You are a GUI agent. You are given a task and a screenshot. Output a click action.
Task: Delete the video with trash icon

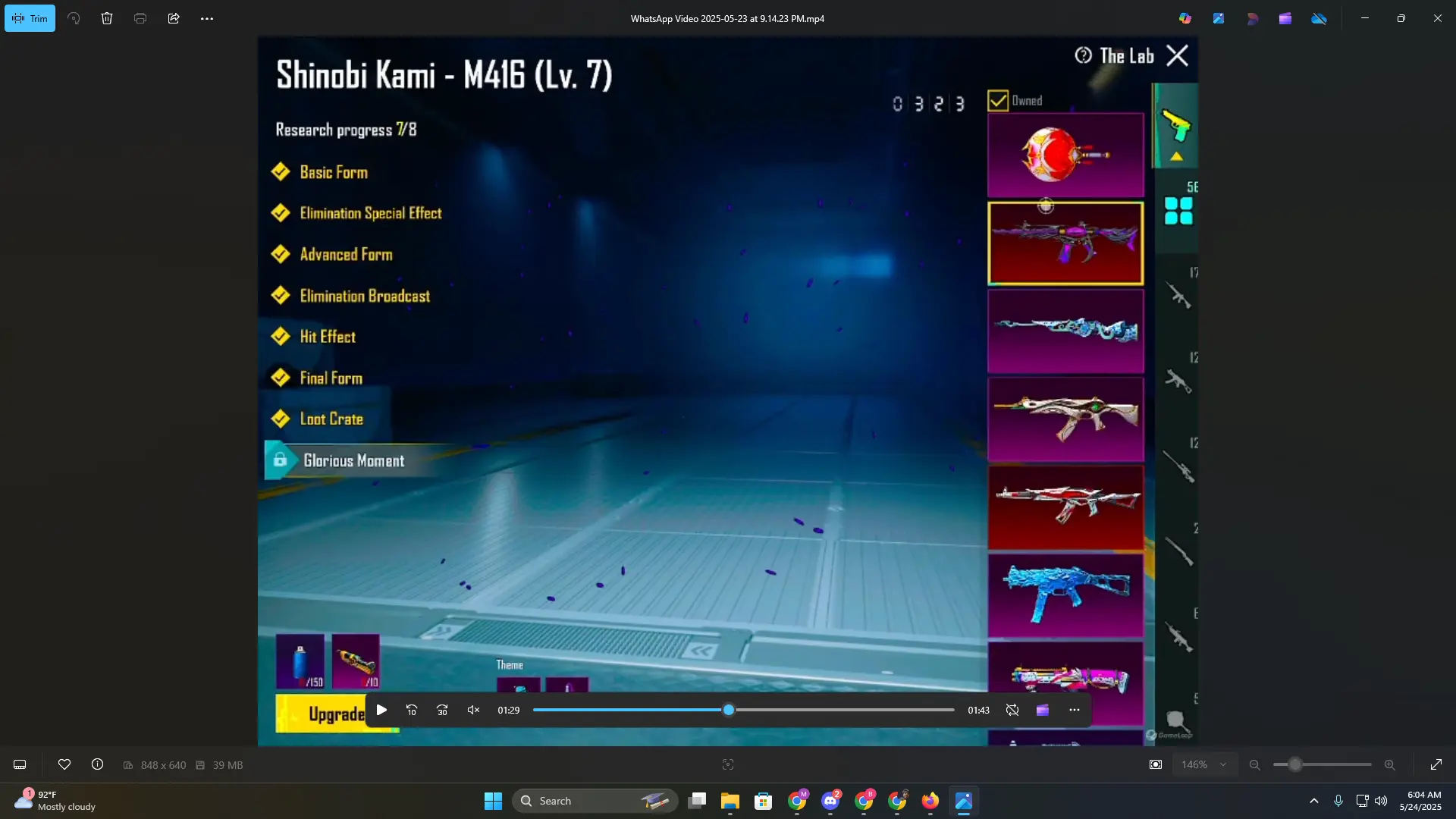point(107,18)
